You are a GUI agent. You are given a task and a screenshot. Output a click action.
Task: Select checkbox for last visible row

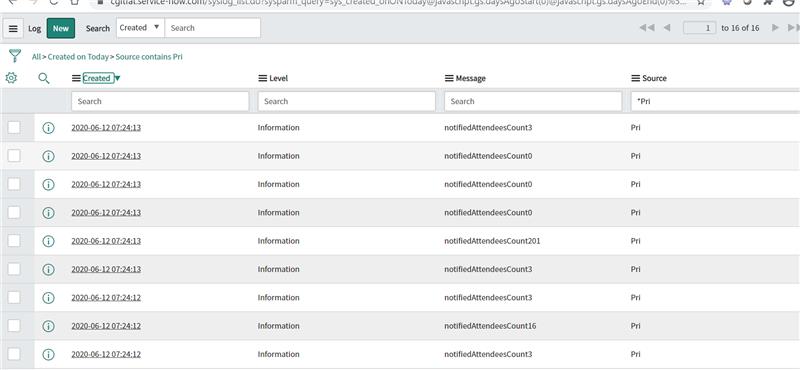[14, 354]
